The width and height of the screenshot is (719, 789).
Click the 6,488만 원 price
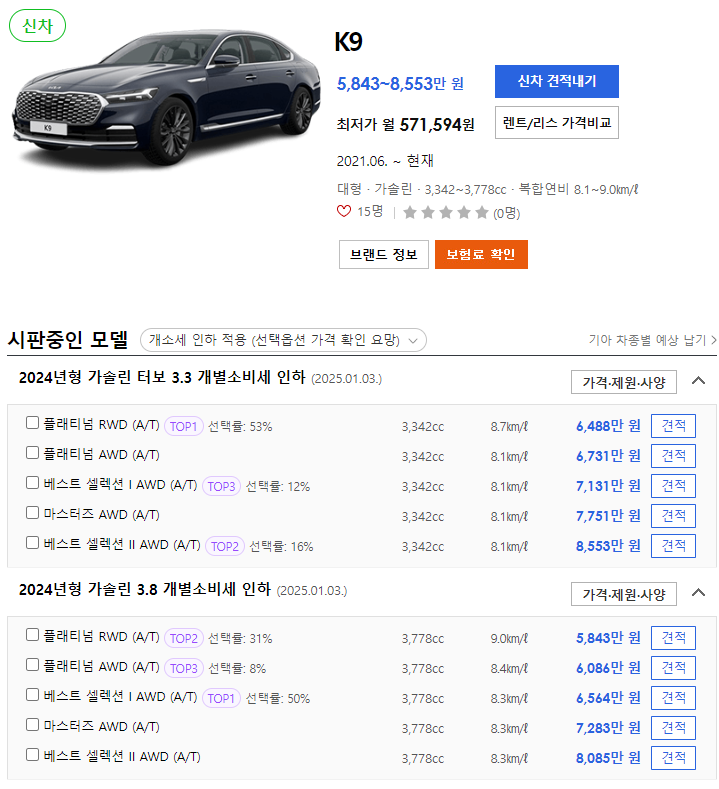coord(608,426)
